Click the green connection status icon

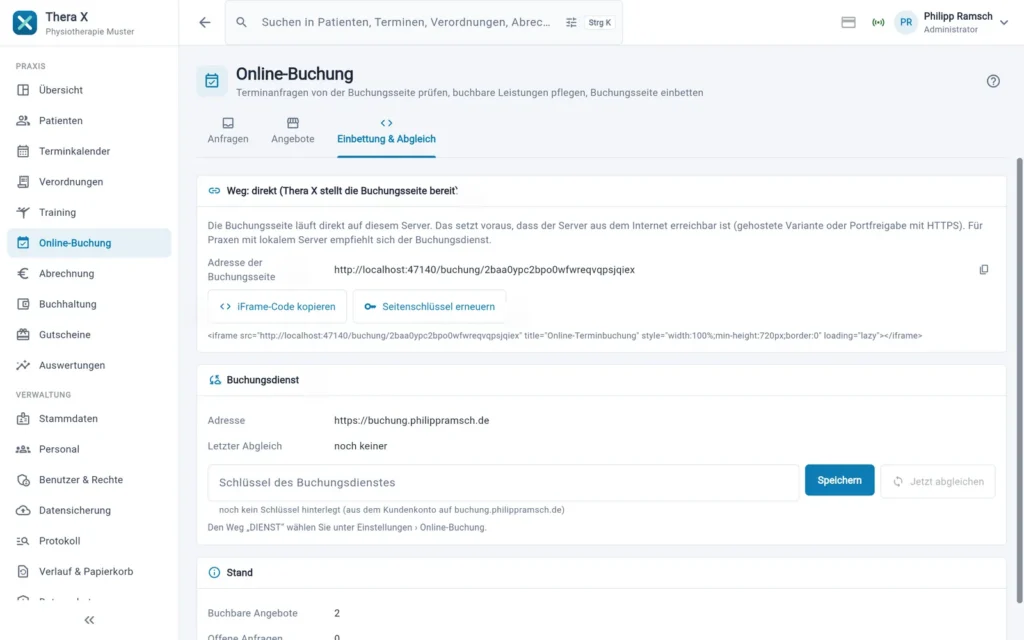pos(878,22)
